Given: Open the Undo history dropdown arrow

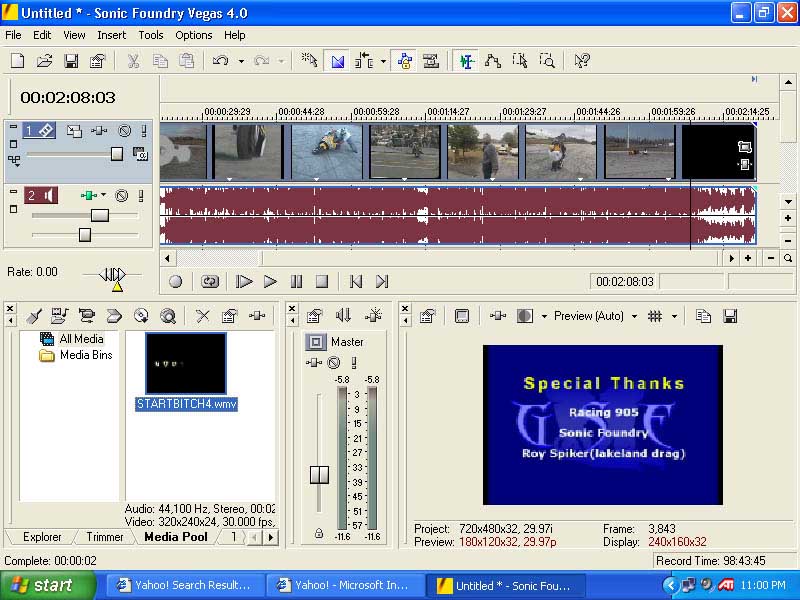Looking at the screenshot, I should (x=241, y=61).
